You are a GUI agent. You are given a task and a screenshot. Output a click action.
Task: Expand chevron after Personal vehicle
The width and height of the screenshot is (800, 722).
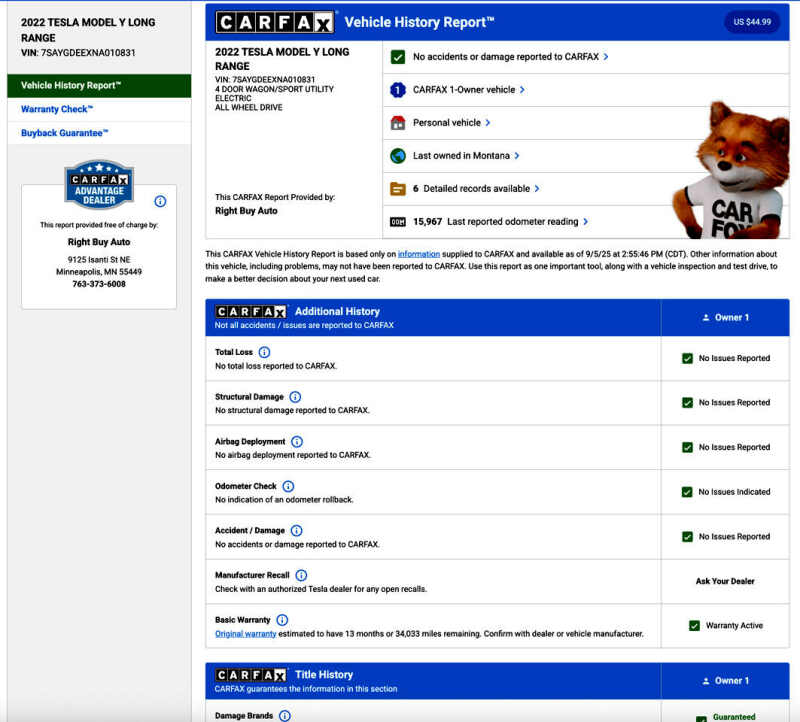click(488, 123)
